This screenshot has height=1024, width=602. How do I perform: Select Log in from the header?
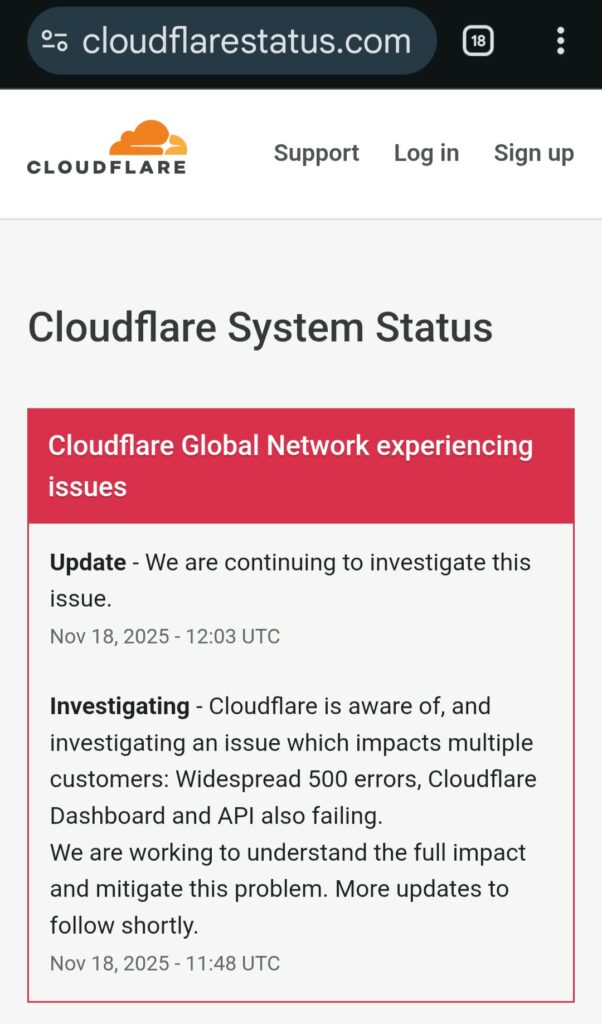426,153
